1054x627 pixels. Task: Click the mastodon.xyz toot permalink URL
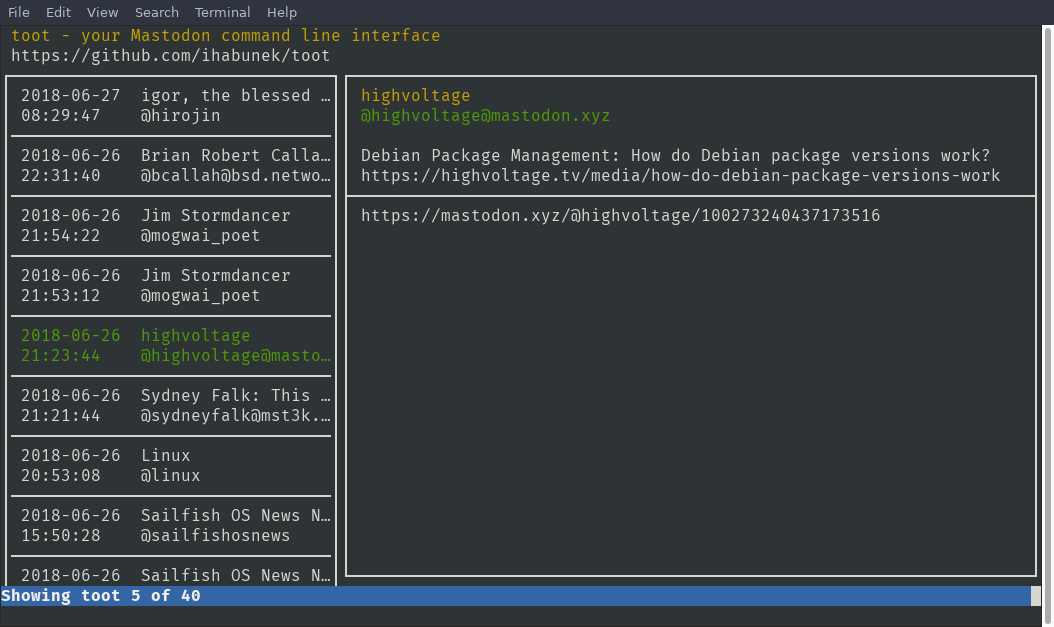coord(620,215)
